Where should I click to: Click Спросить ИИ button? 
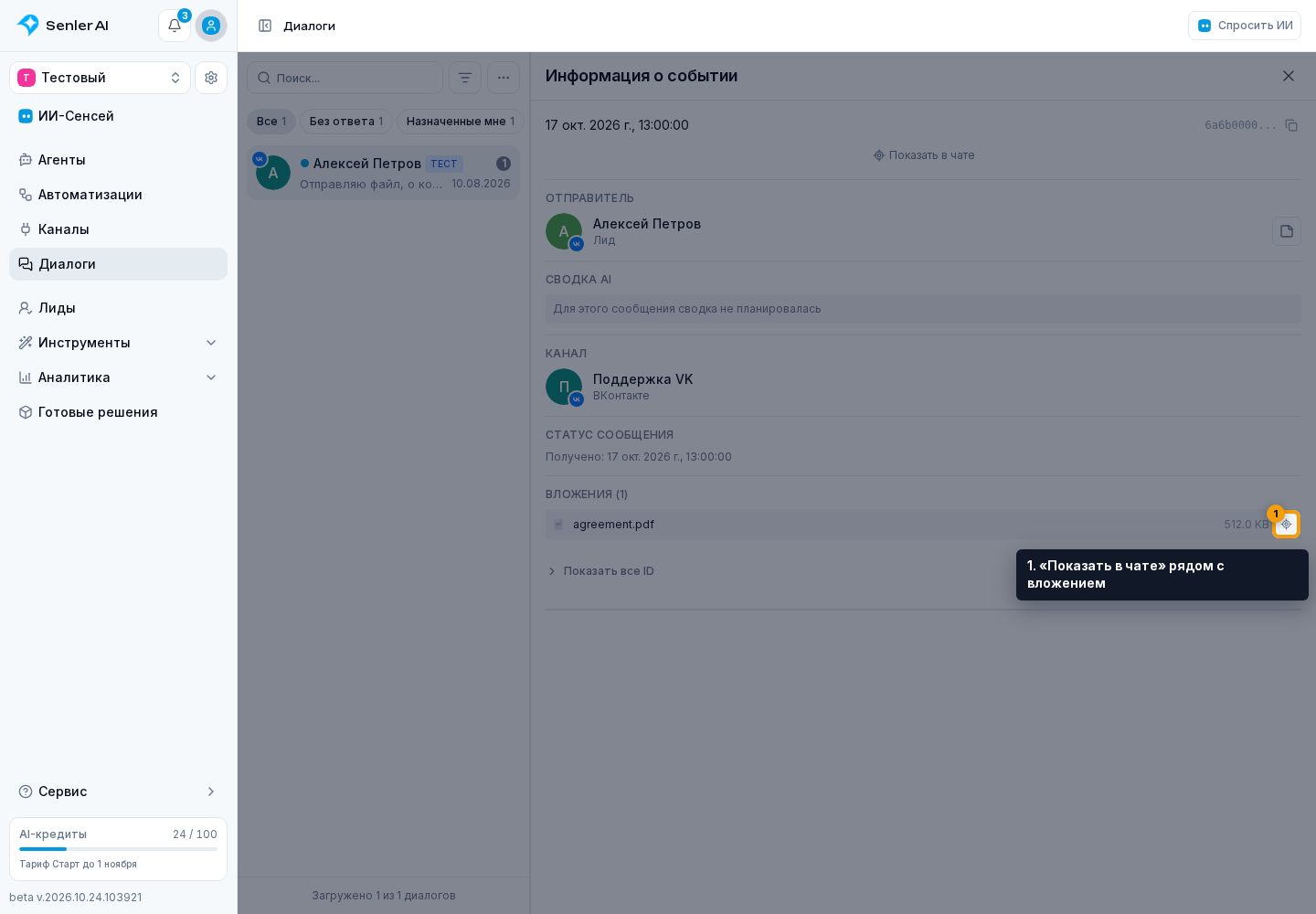[1245, 26]
